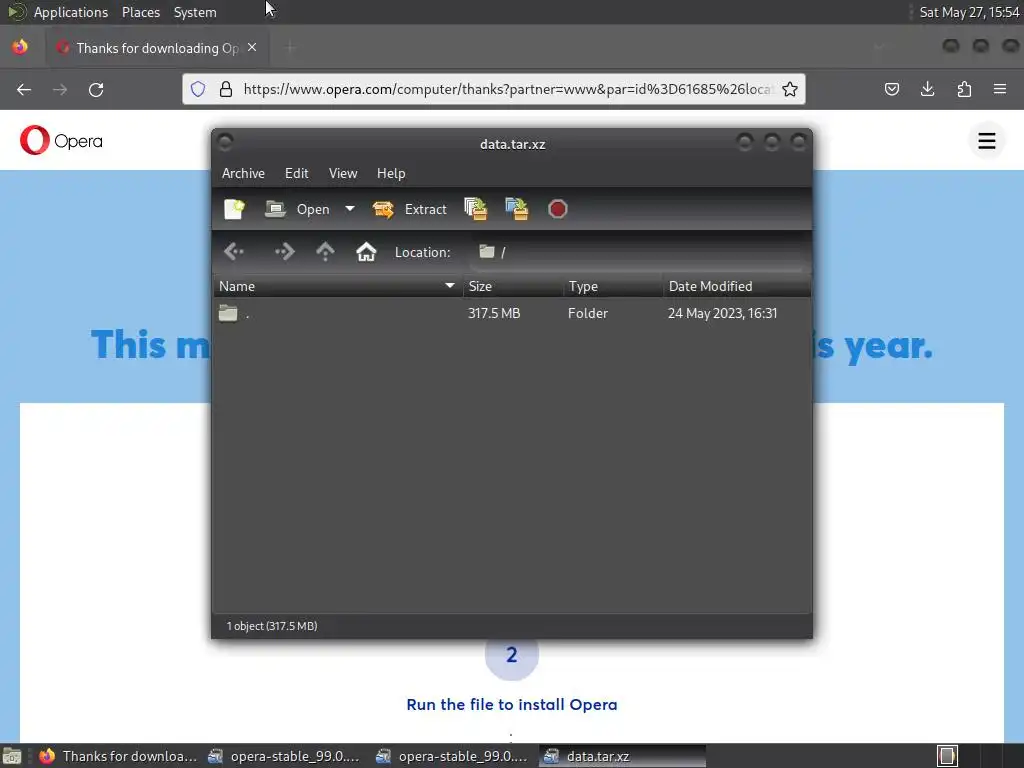
Task: Go forward with archive manager's forward arrow
Action: pyautogui.click(x=284, y=251)
